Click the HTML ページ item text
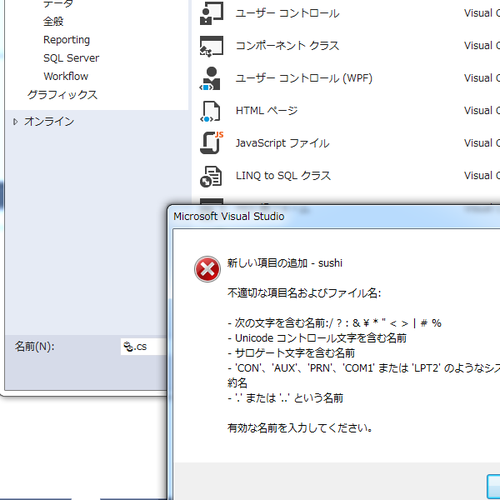 (267, 111)
